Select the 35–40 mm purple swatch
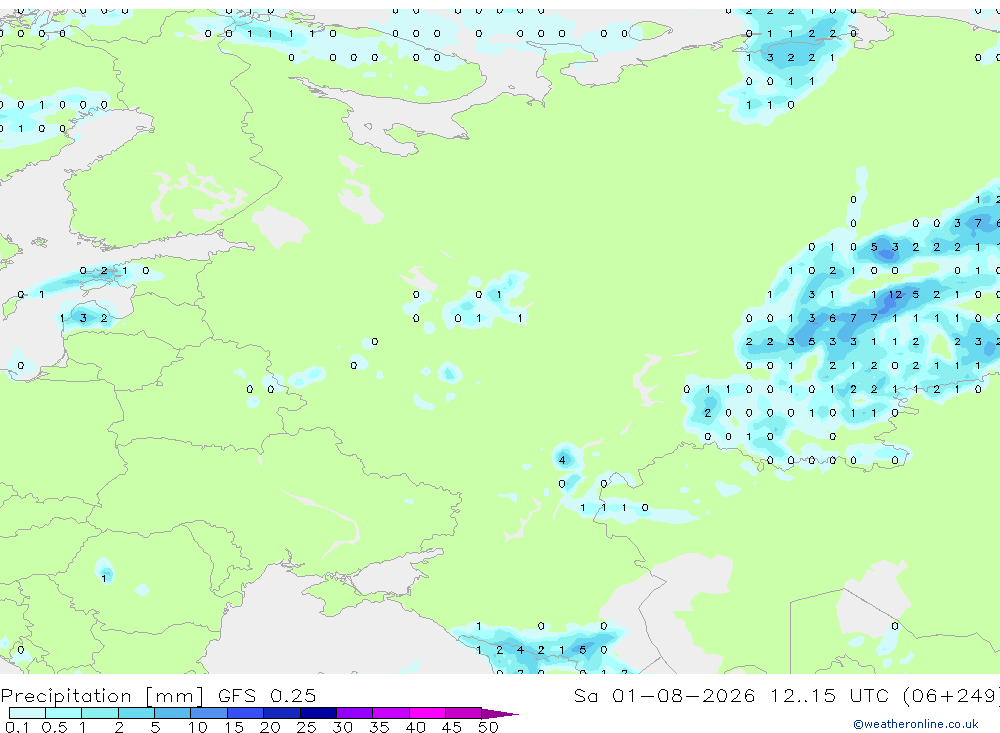 (391, 713)
